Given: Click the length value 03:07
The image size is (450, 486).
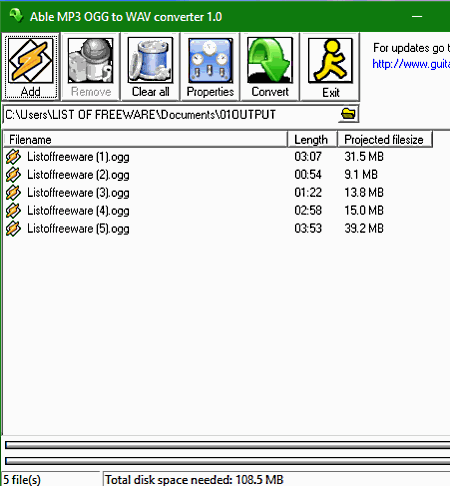Looking at the screenshot, I should pos(308,156).
